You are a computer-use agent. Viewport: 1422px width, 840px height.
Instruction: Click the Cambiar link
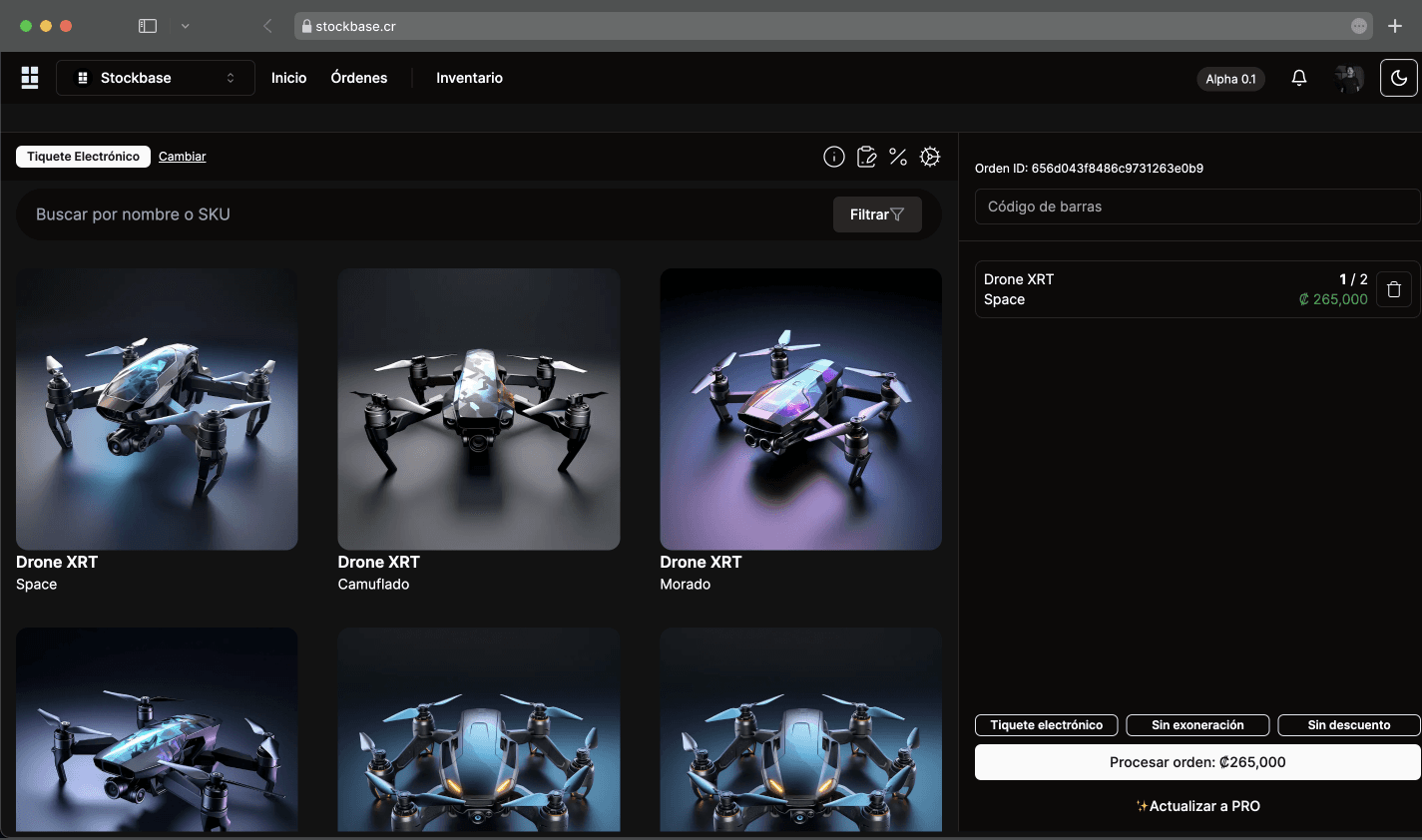pyautogui.click(x=182, y=157)
